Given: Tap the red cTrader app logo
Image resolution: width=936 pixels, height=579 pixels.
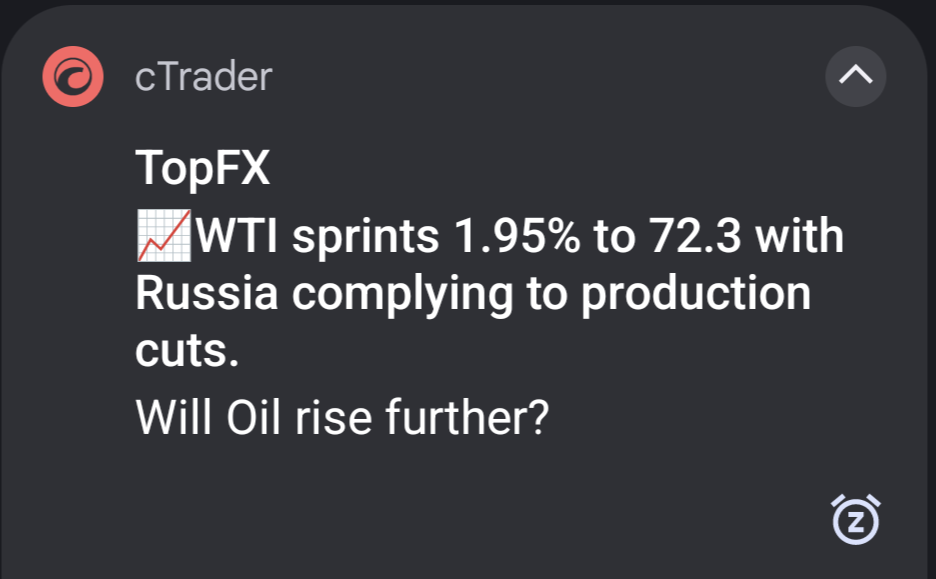Looking at the screenshot, I should coord(73,76).
